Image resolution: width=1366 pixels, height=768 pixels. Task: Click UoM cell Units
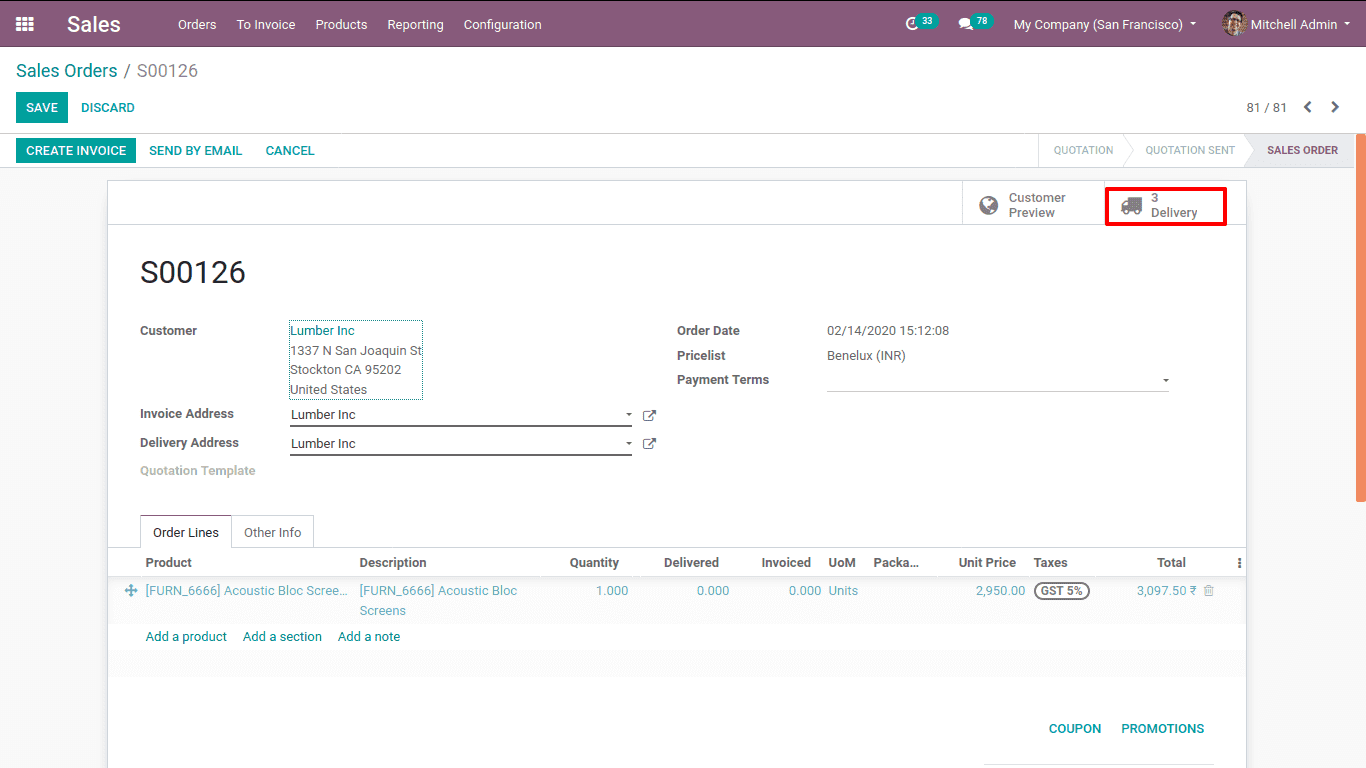click(x=843, y=591)
